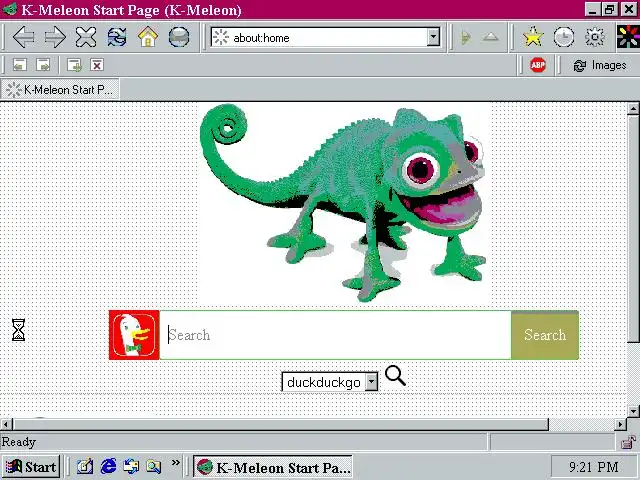Click K-Meleon Start Page taskbar button
This screenshot has height=480, width=640.
pos(272,467)
